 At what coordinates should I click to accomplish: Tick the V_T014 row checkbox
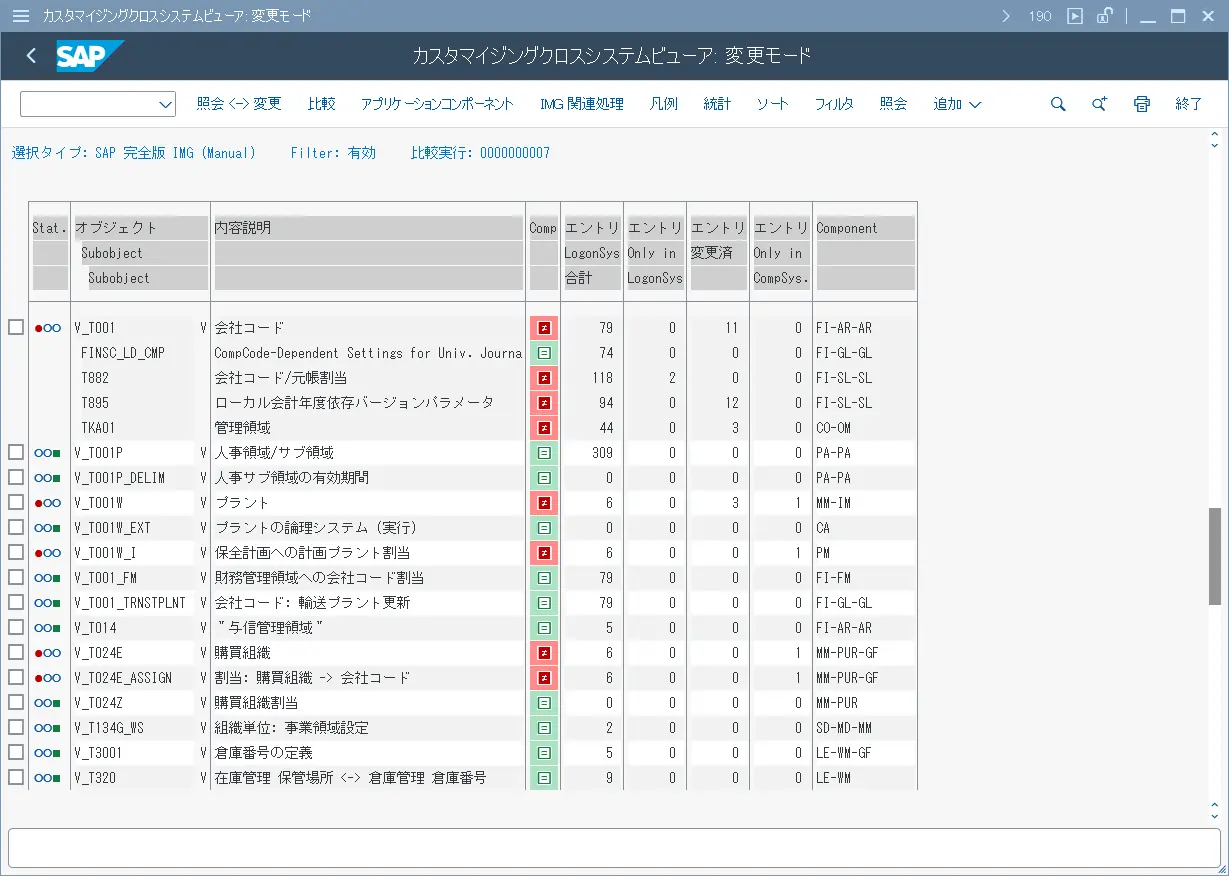(x=16, y=627)
